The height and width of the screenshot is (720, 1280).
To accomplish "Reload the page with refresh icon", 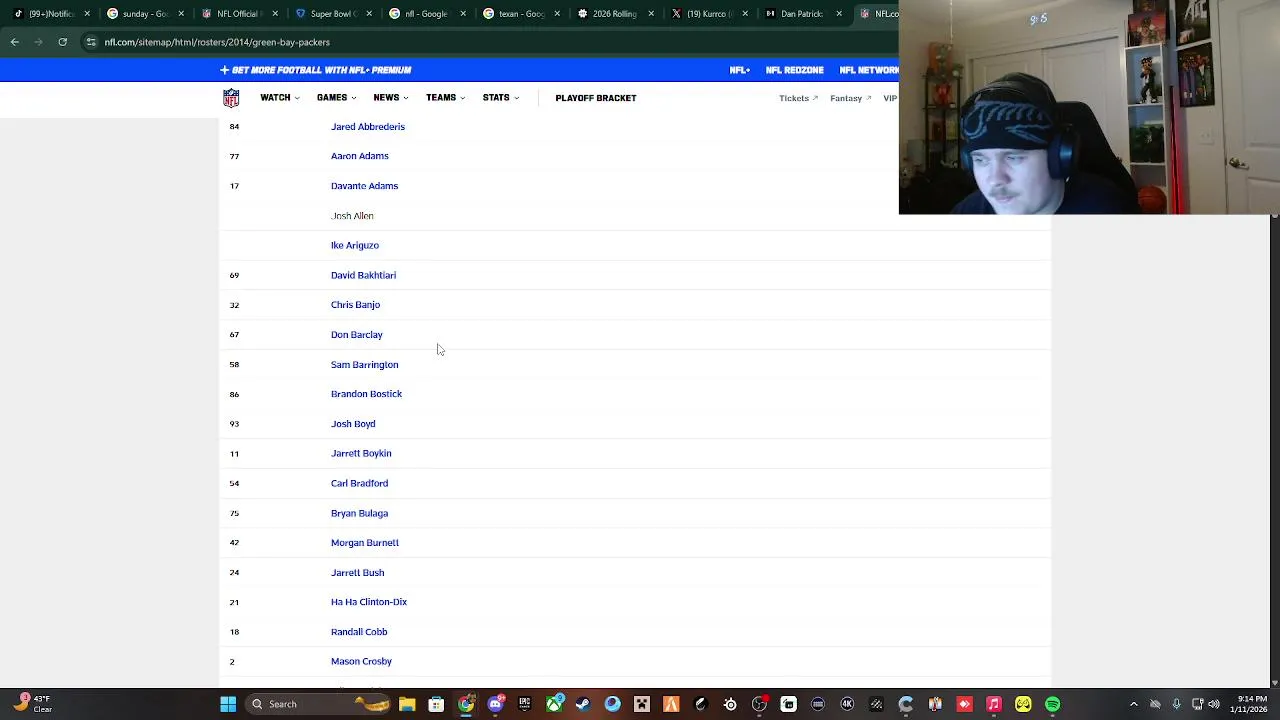I will coord(62,42).
